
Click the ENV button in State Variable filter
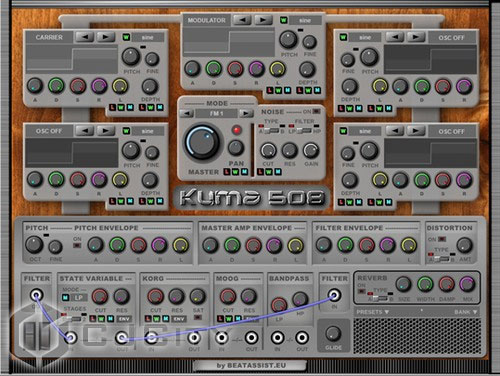124,319
